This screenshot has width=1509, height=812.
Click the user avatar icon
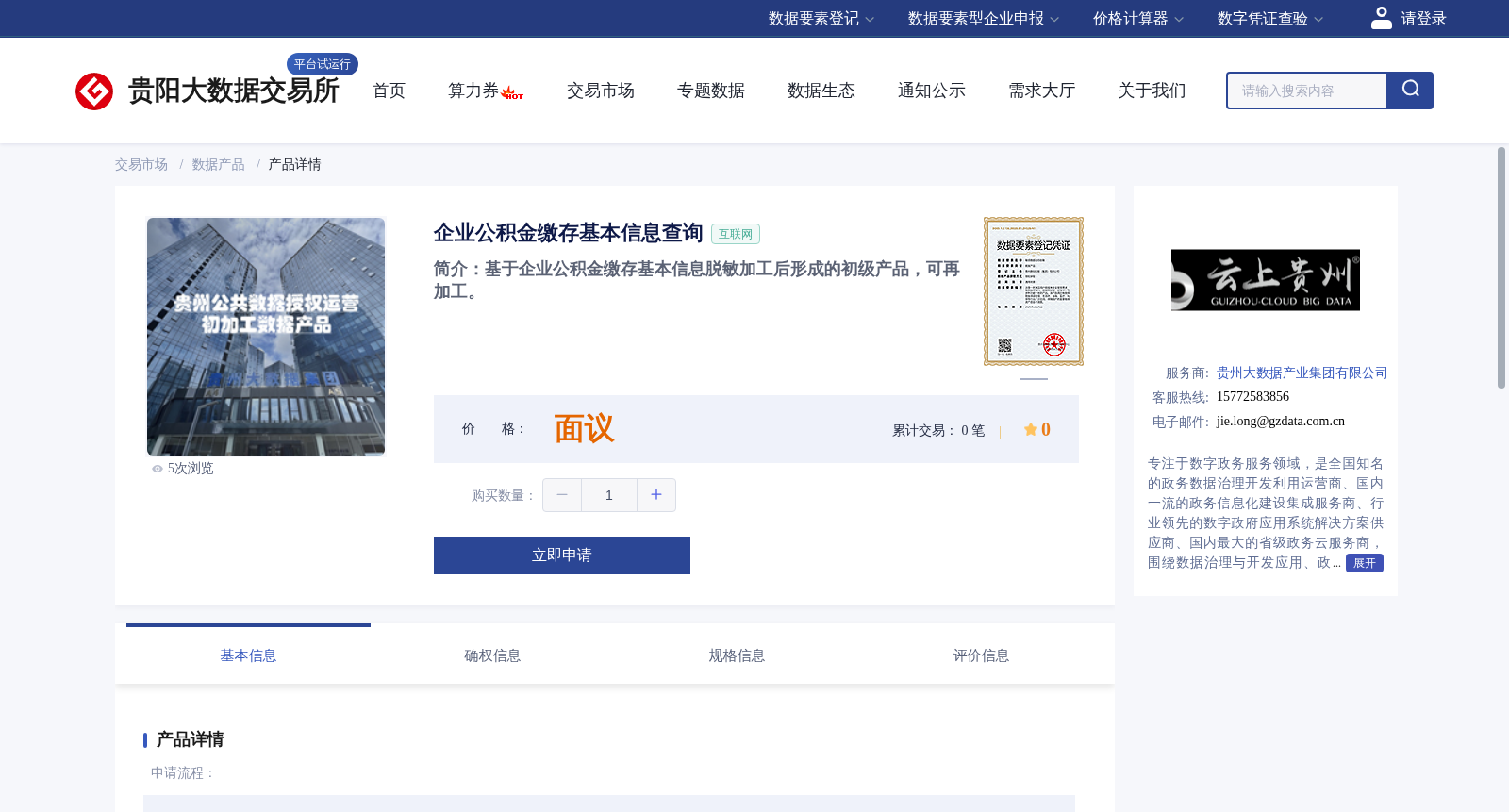click(x=1381, y=18)
